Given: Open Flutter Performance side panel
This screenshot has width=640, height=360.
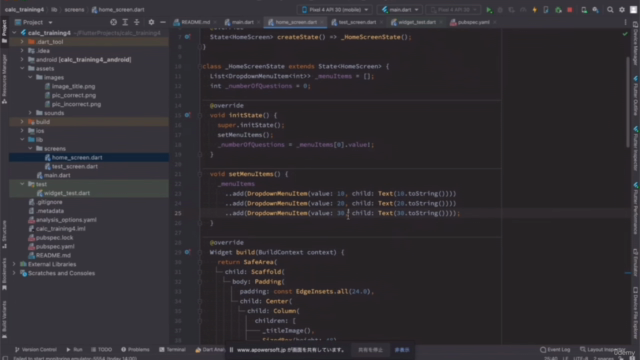Looking at the screenshot, I should point(636,208).
